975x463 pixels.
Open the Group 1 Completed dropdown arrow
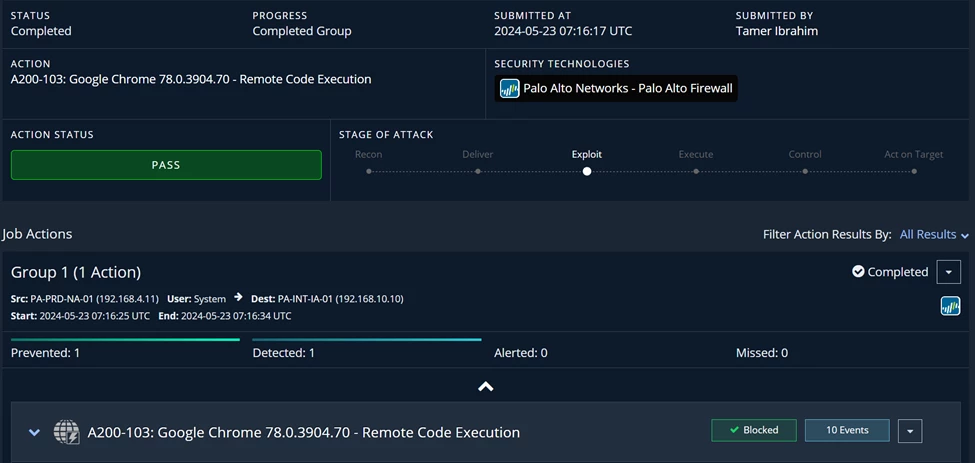coord(949,272)
